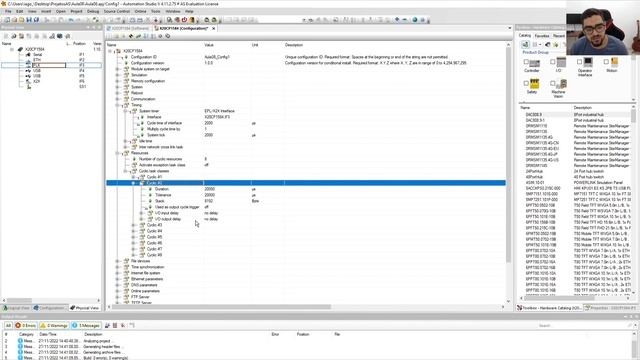Expand the Cyclic #3 node
640x360 pixels.
click(133, 225)
